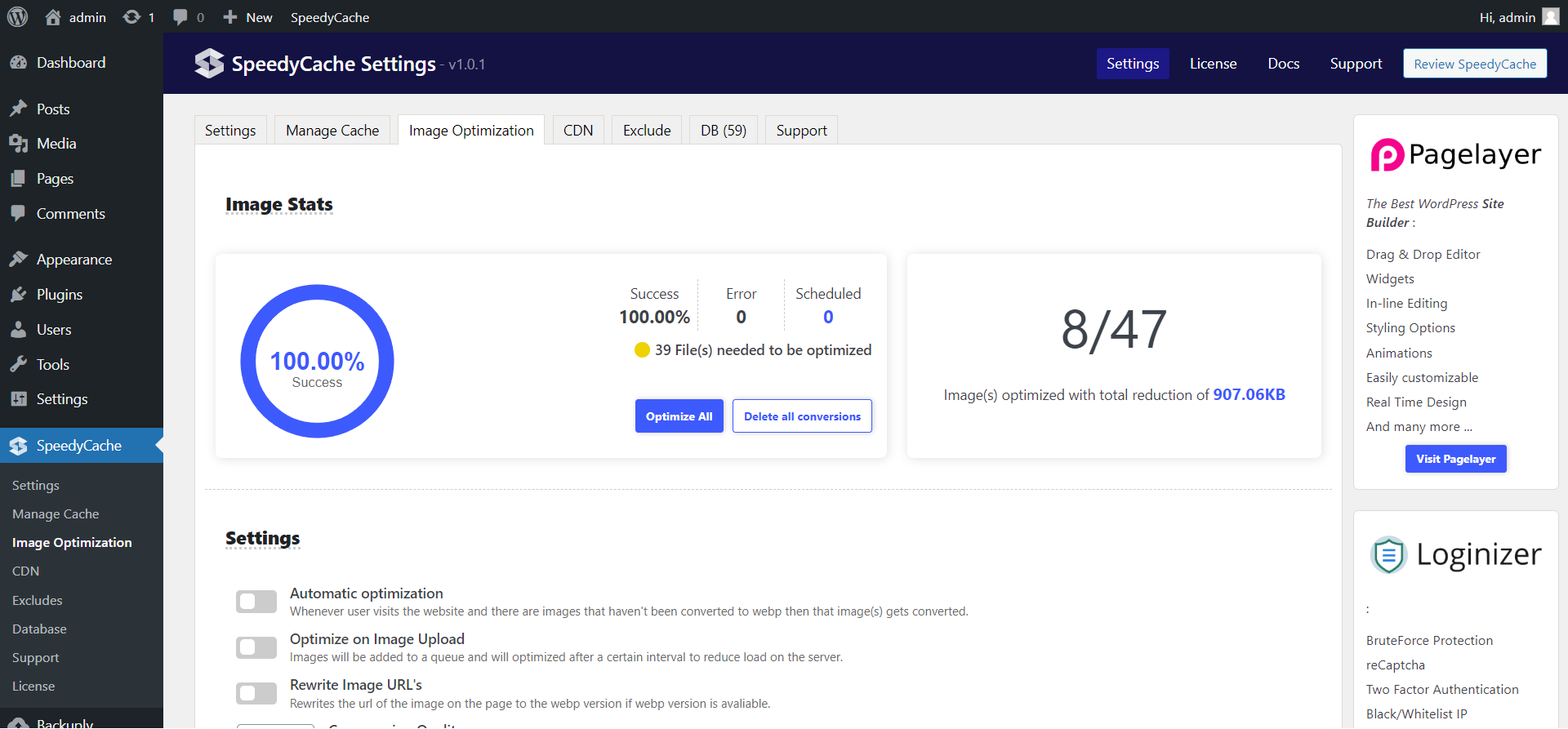Click the Visit Pagelayer button
The width and height of the screenshot is (1568, 729).
[1456, 459]
